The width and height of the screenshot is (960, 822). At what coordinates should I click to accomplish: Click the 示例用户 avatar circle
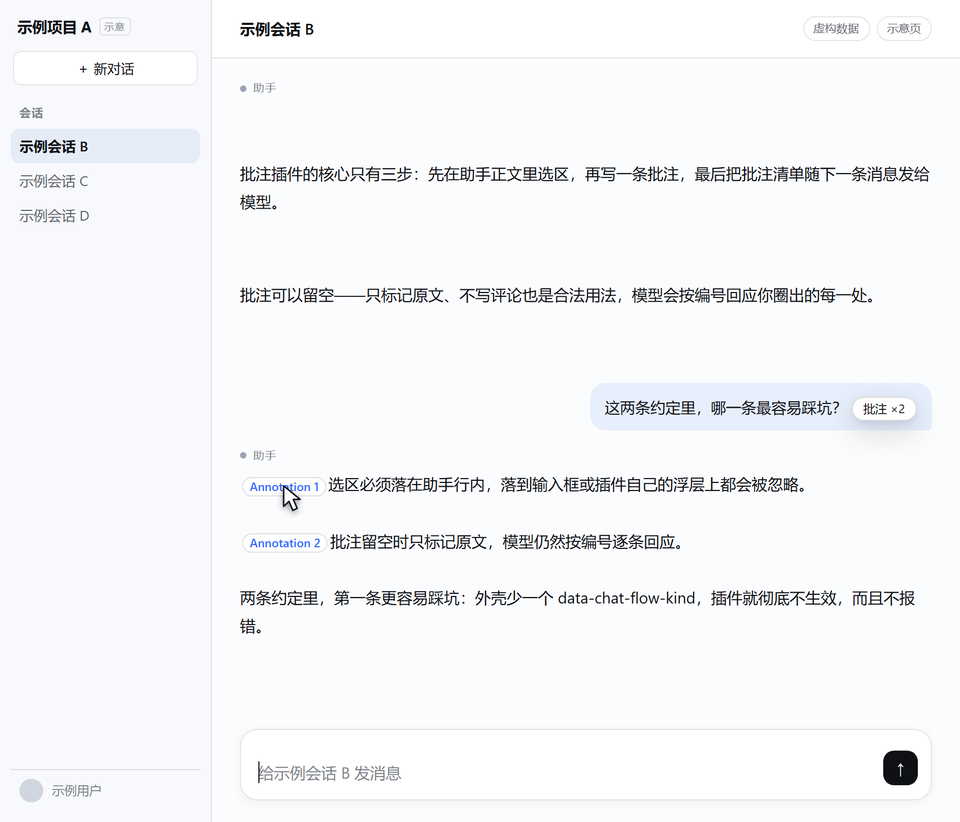click(x=31, y=791)
